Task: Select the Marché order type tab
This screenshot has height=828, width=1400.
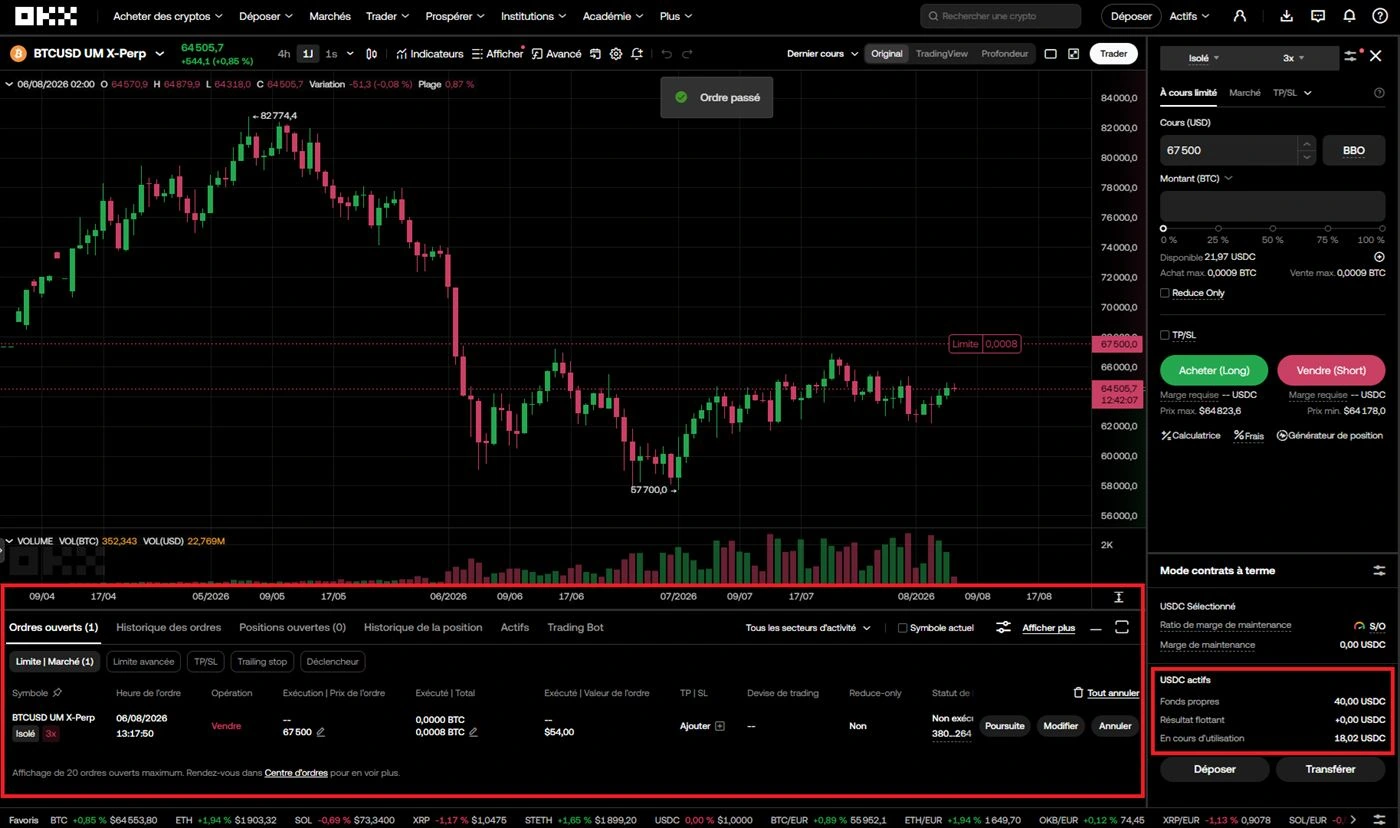Action: coord(1244,93)
